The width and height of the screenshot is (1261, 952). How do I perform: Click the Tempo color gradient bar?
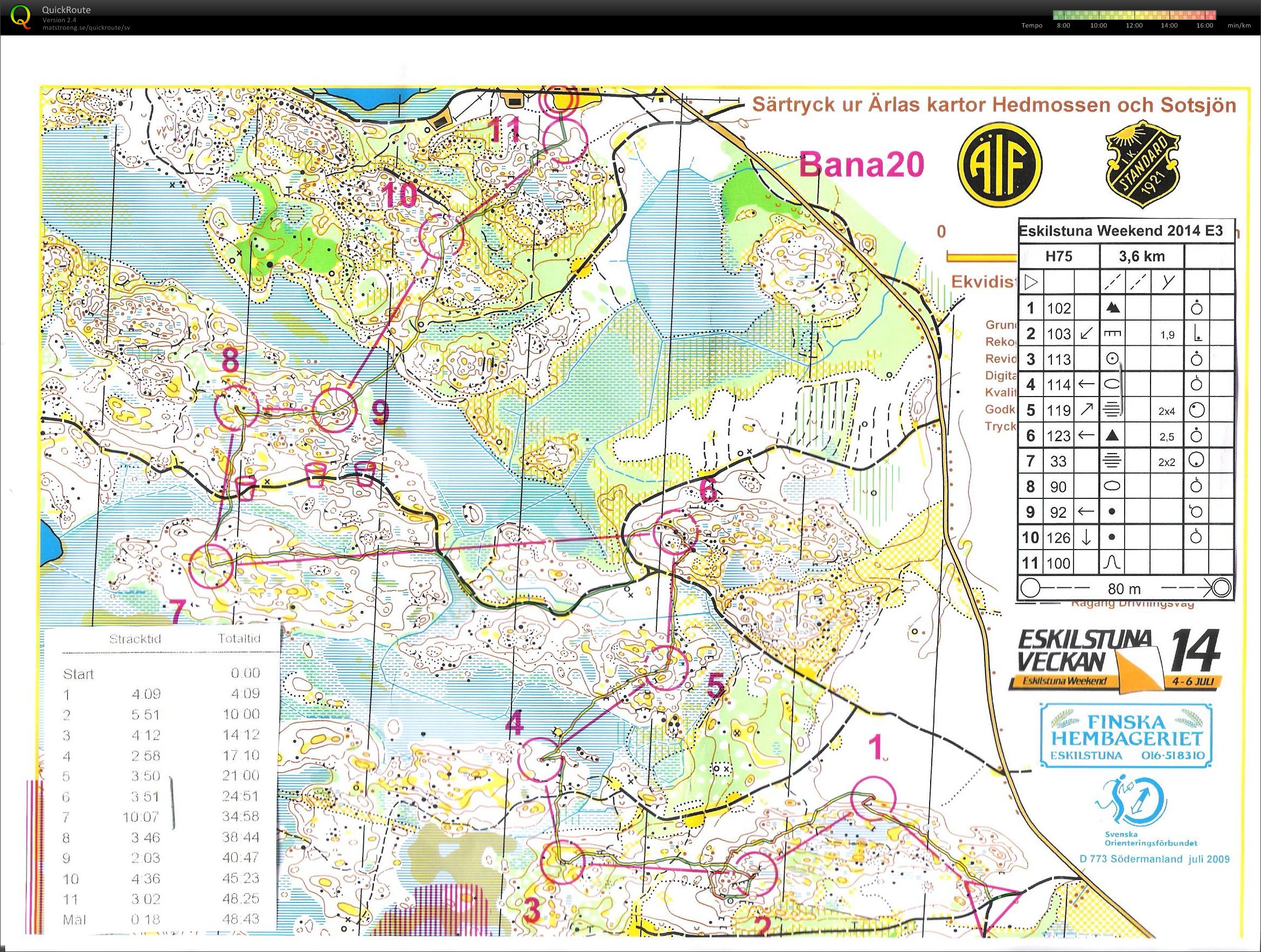[x=1134, y=16]
